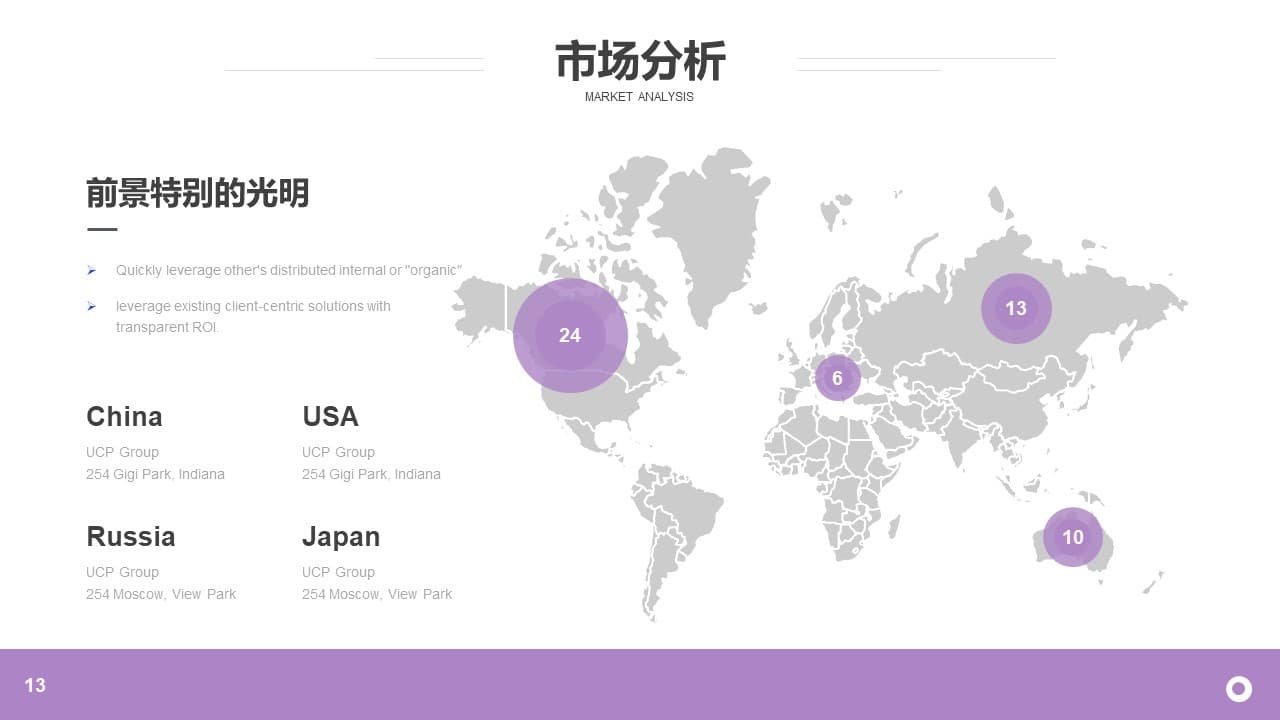
Task: Click 254 Moscow, View Park under Russia
Action: pos(161,594)
